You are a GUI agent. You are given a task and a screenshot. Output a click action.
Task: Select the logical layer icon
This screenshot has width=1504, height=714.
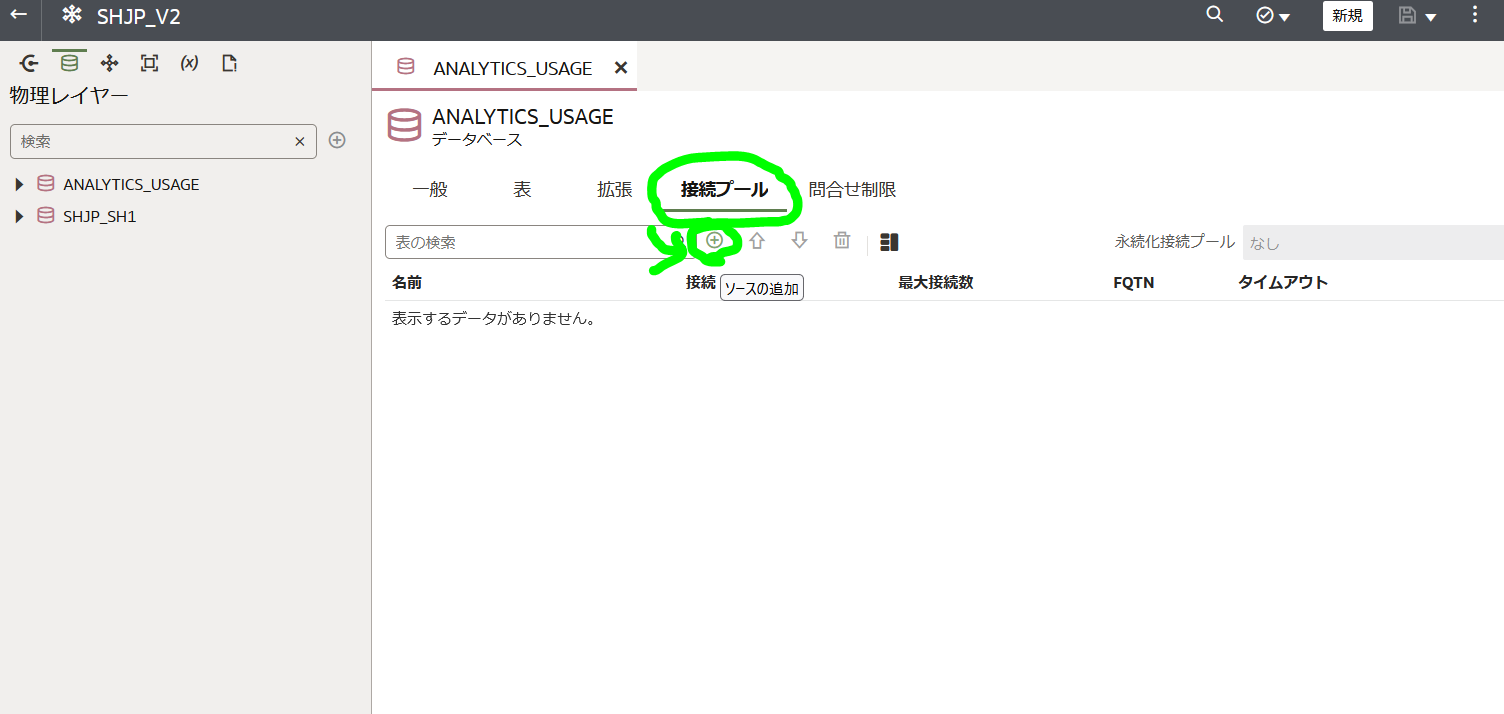(110, 64)
